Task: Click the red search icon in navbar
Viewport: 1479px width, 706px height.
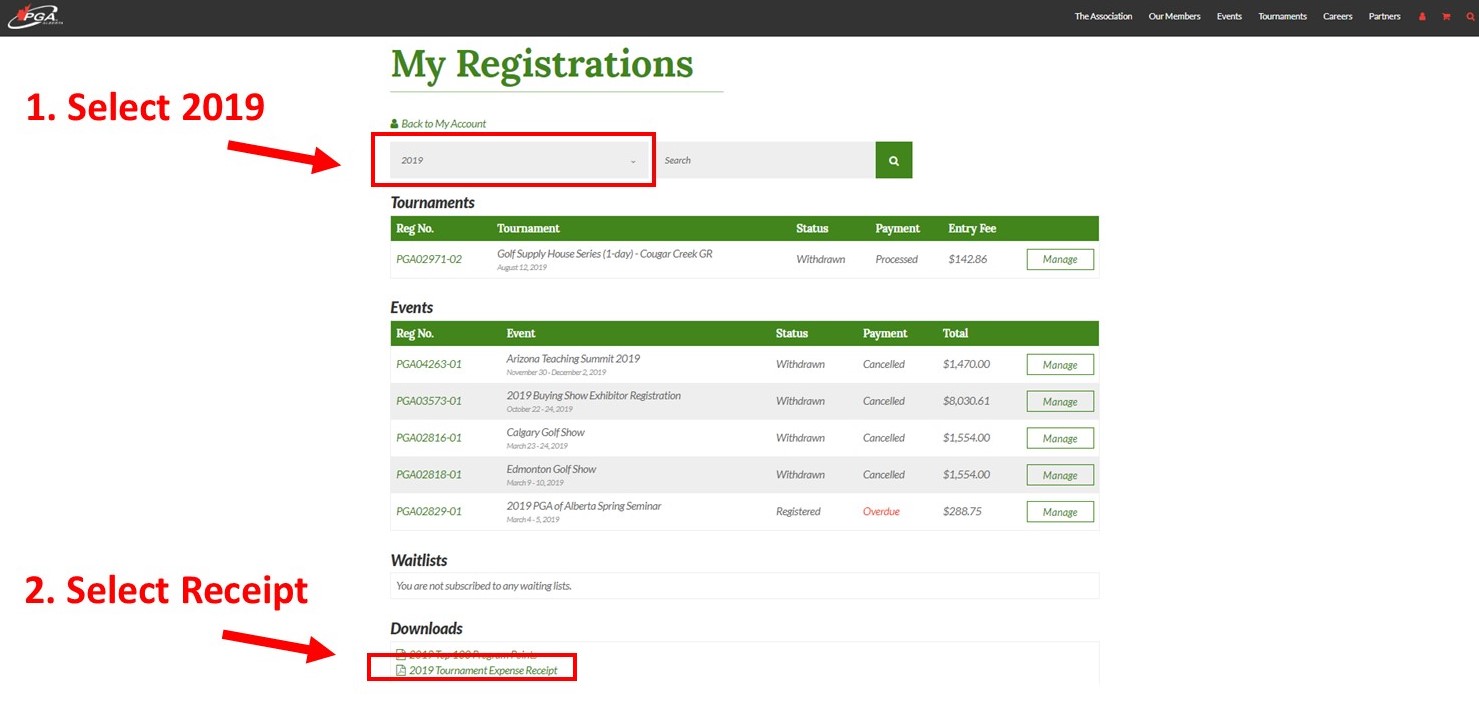Action: (1469, 17)
